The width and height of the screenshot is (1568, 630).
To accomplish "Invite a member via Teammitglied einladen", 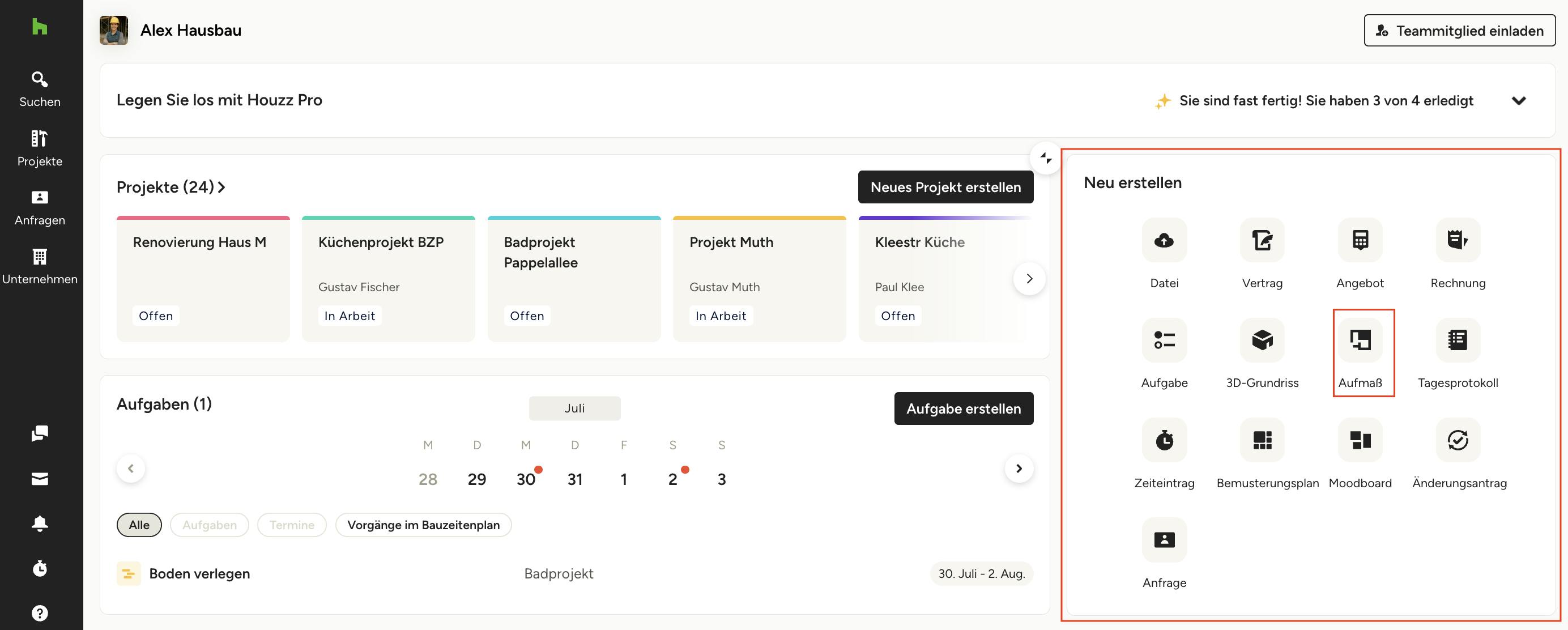I will pyautogui.click(x=1459, y=31).
